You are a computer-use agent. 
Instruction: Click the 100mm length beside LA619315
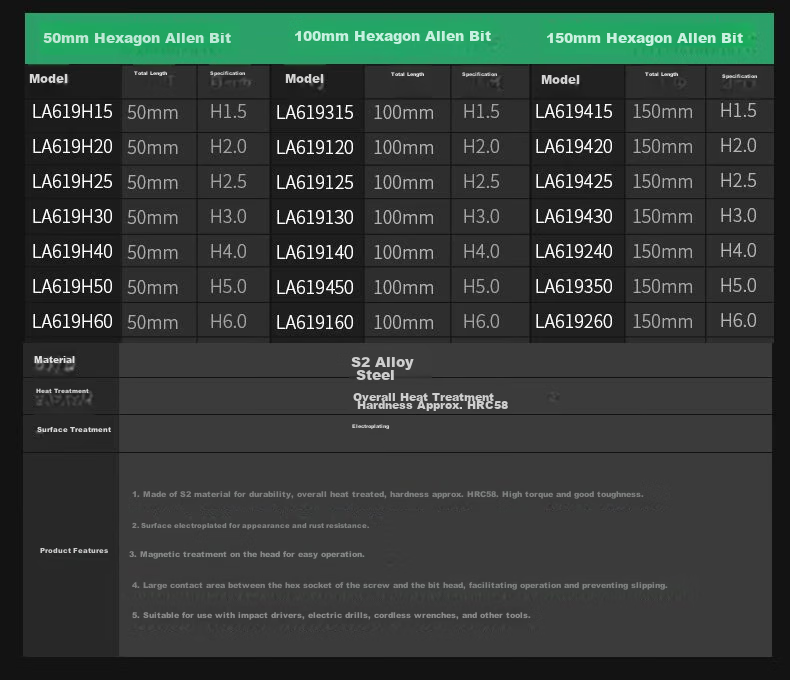[x=404, y=112]
